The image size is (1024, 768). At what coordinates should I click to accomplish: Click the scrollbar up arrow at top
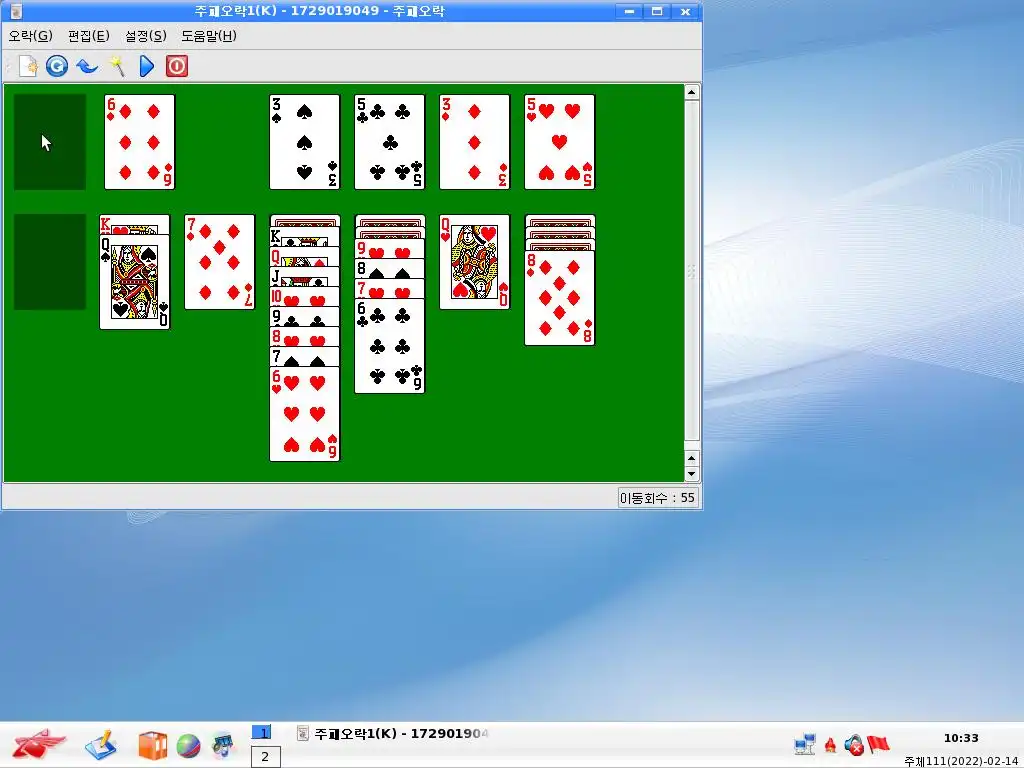tap(692, 92)
